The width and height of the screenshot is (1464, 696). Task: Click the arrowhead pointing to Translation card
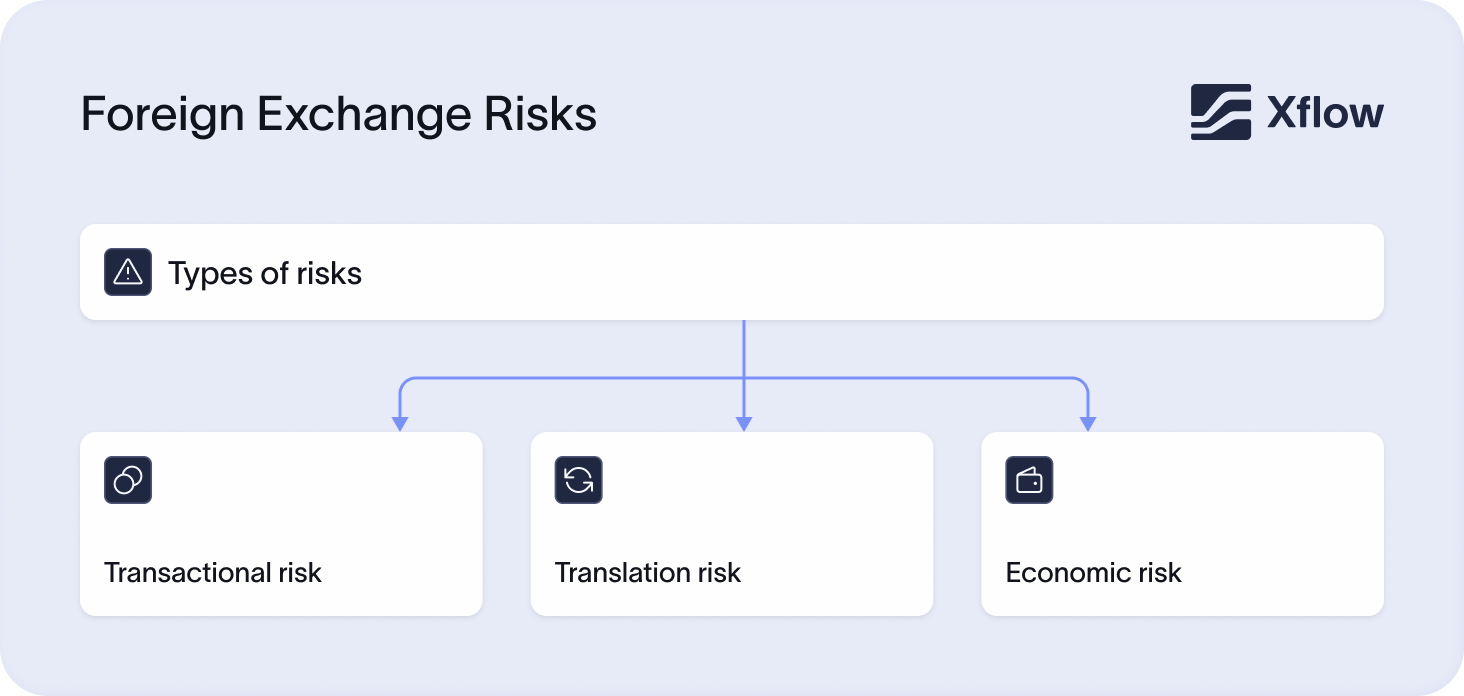[x=743, y=423]
